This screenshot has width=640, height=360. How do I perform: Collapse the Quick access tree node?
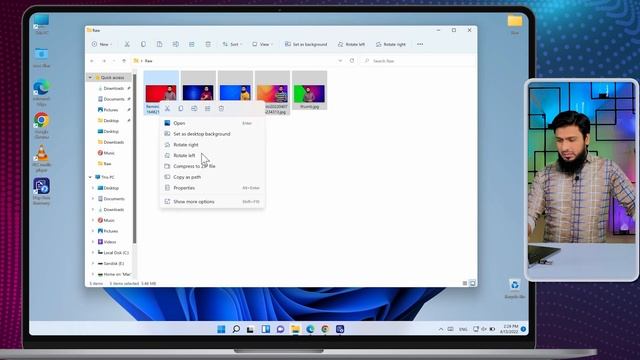(90, 77)
